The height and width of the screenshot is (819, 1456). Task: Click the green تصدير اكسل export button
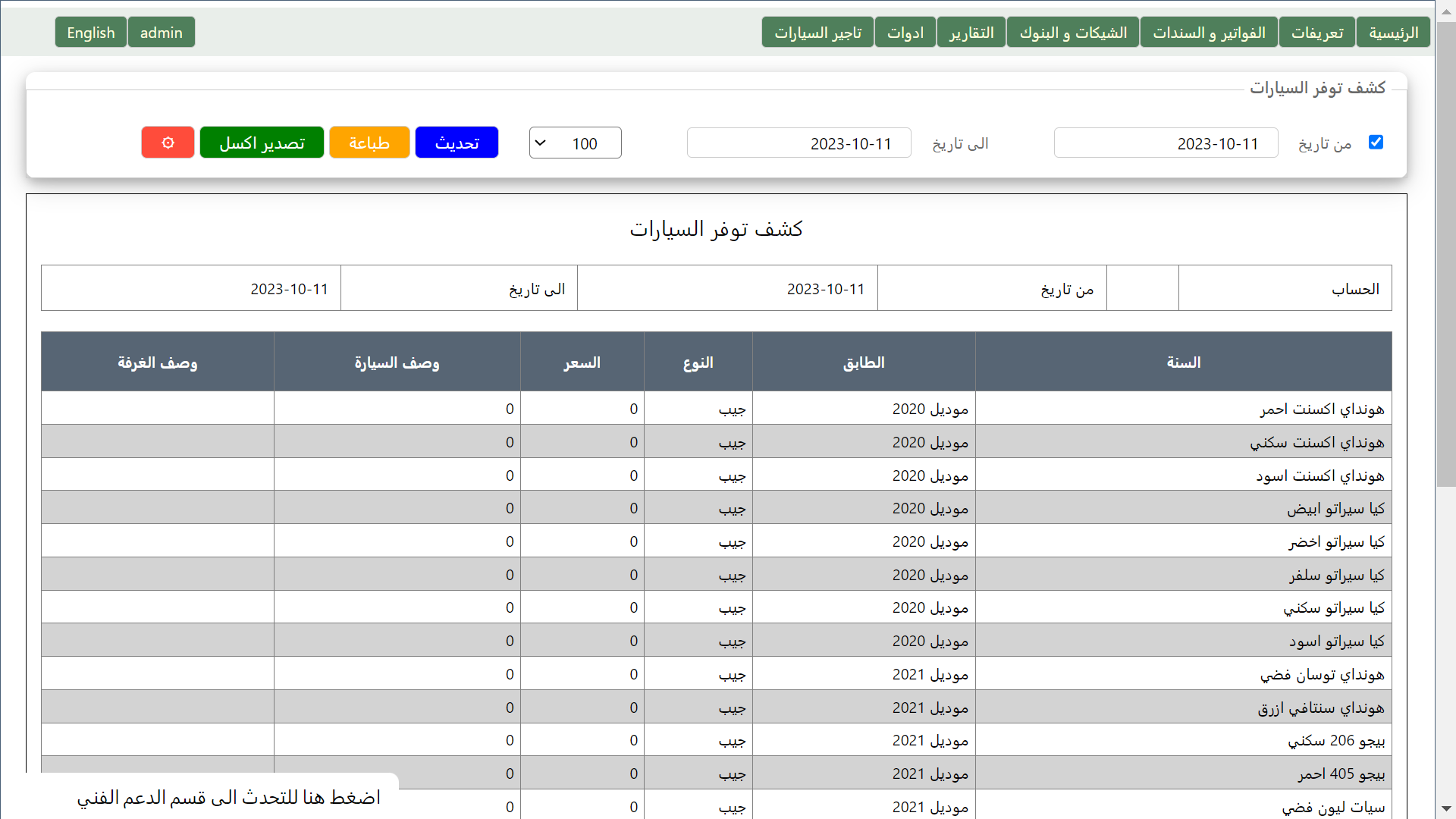point(262,143)
